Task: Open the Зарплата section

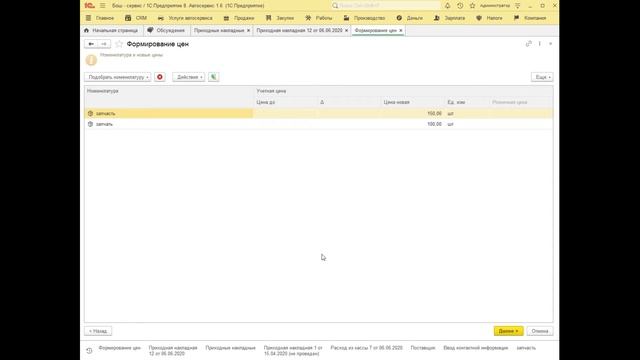Action: click(449, 18)
